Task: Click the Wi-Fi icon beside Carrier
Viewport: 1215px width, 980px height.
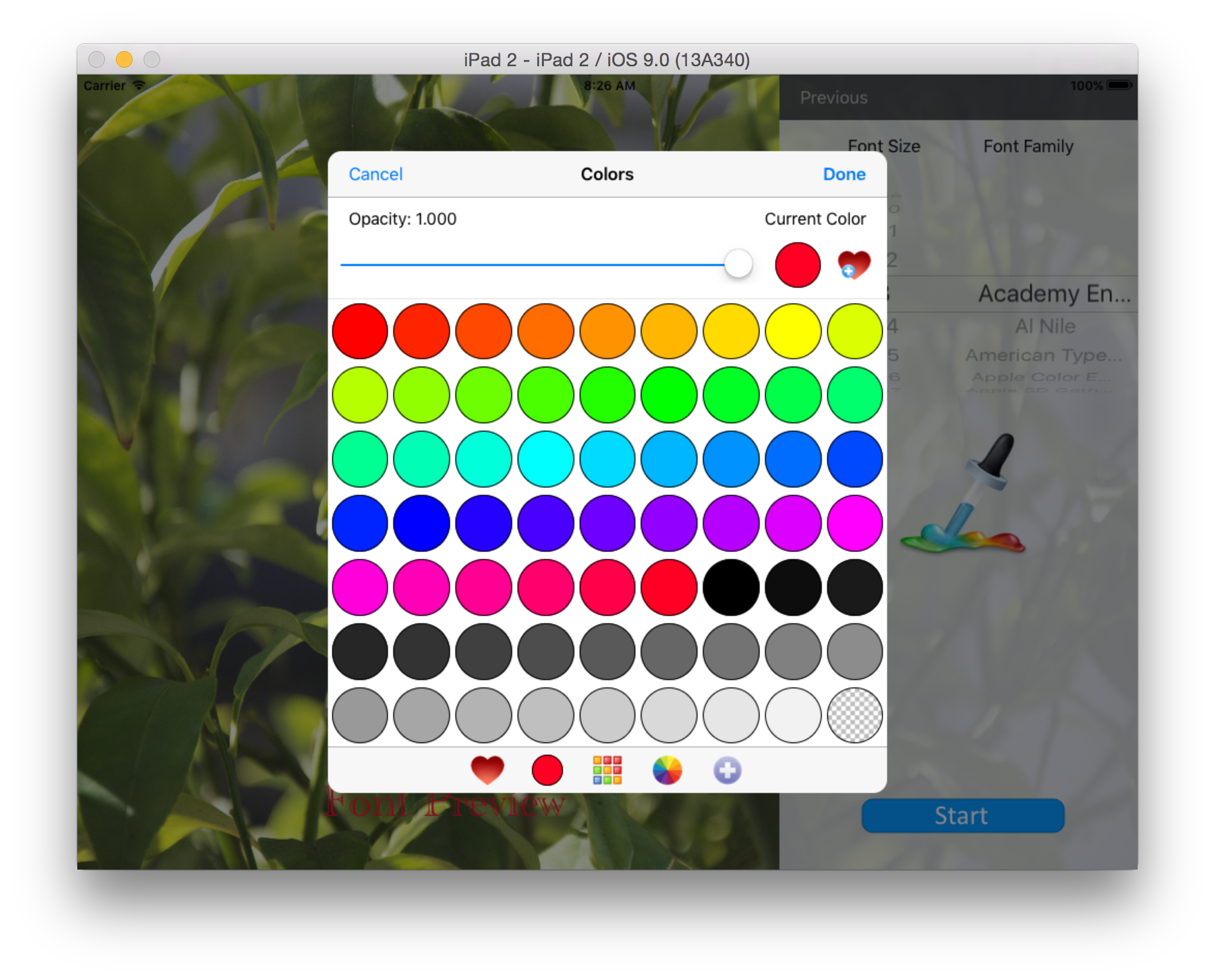Action: 139,86
